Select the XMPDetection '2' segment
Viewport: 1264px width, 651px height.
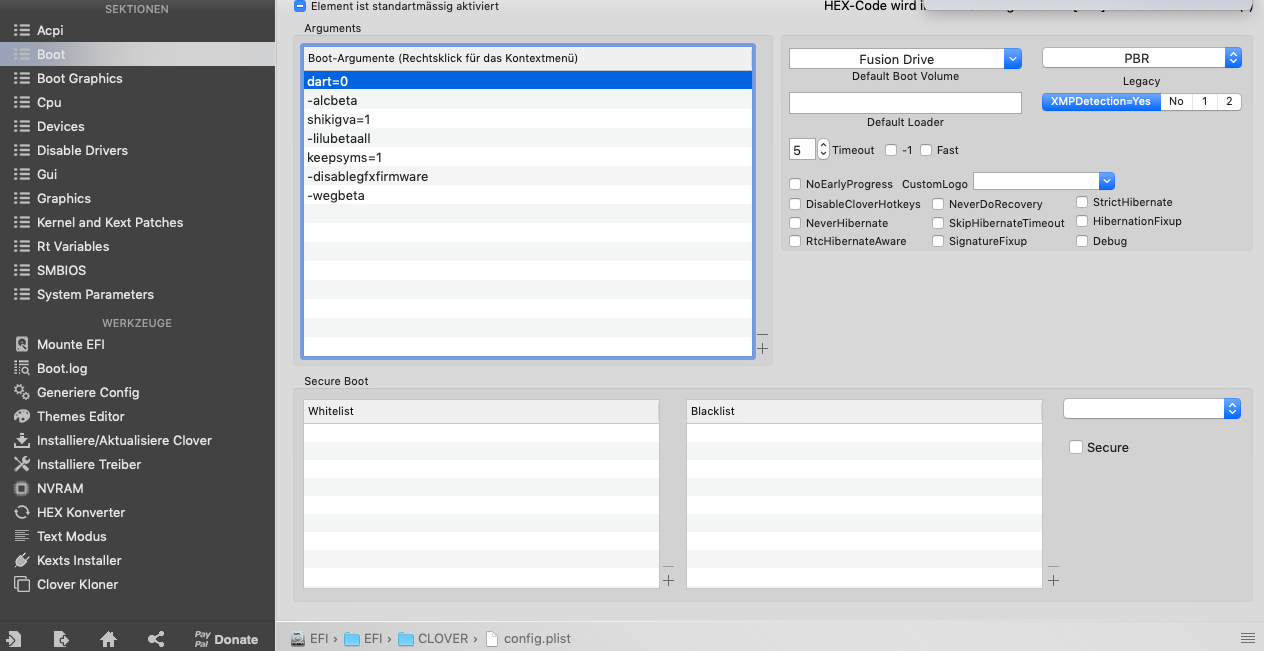(x=1229, y=101)
